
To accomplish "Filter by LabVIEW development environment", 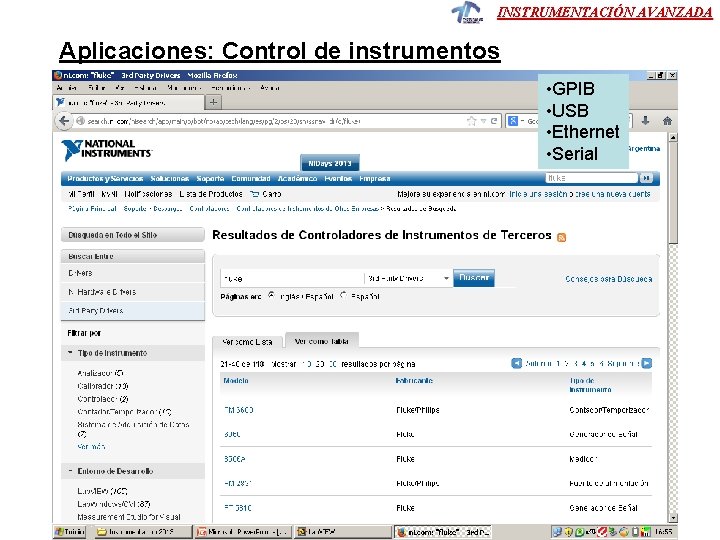I will [x=102, y=491].
